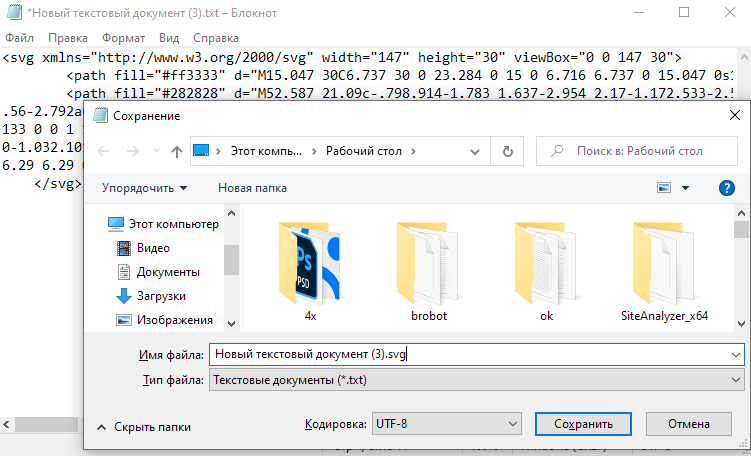
Task: Click the Сохранить button
Action: tap(583, 424)
